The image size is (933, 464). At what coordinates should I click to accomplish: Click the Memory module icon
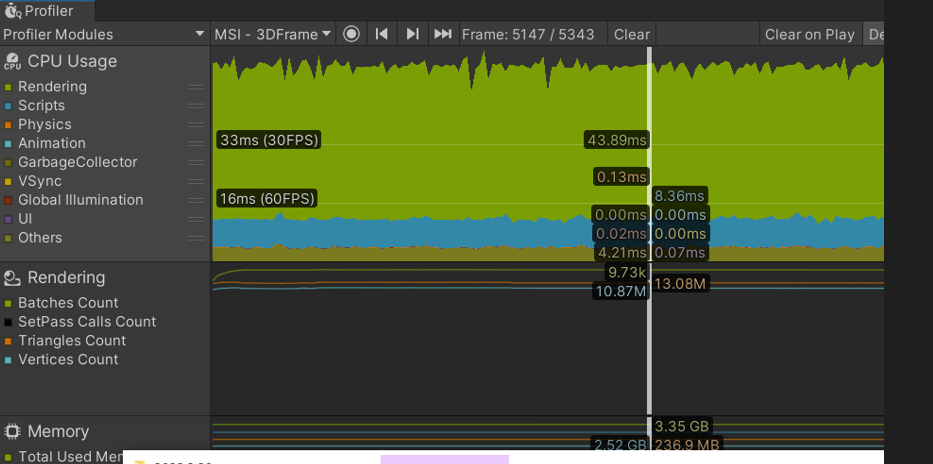click(12, 431)
